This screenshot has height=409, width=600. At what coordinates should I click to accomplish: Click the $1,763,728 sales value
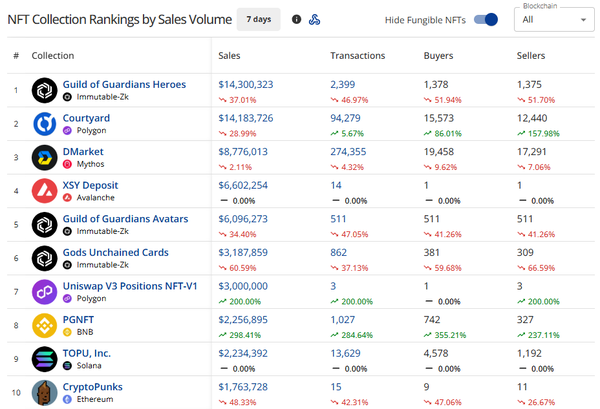pyautogui.click(x=243, y=387)
